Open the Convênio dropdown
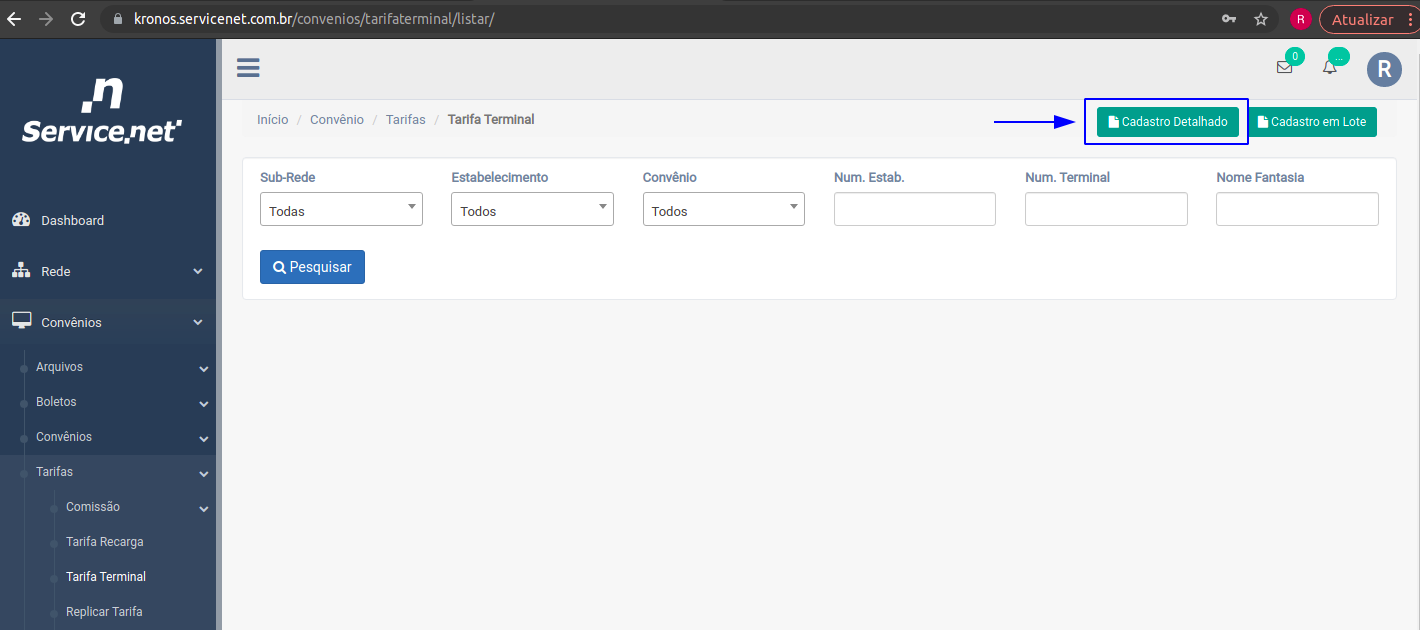Screen dimensions: 1420x630 point(723,210)
